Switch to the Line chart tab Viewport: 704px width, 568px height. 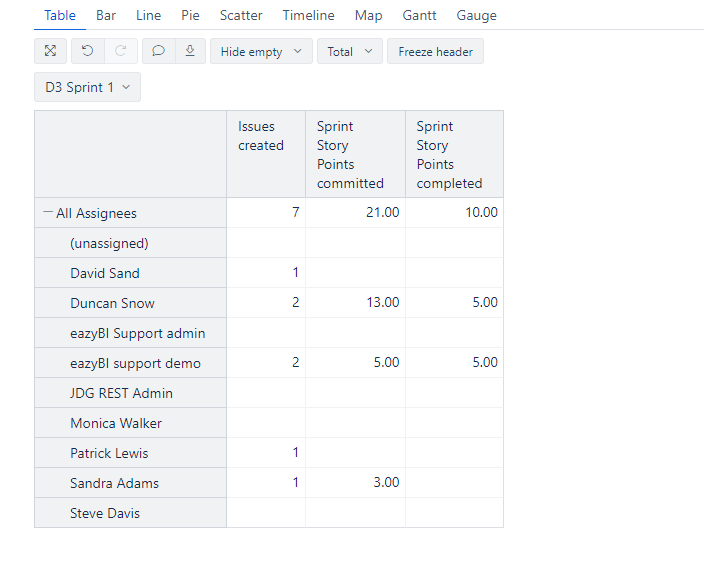pos(149,15)
